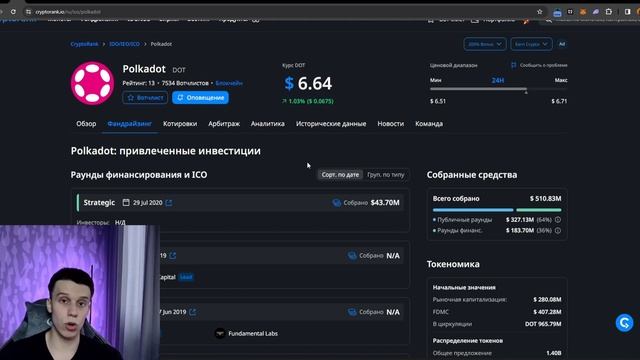Click the $ 6.51 minimum price
The width and height of the screenshot is (640, 360).
point(438,101)
